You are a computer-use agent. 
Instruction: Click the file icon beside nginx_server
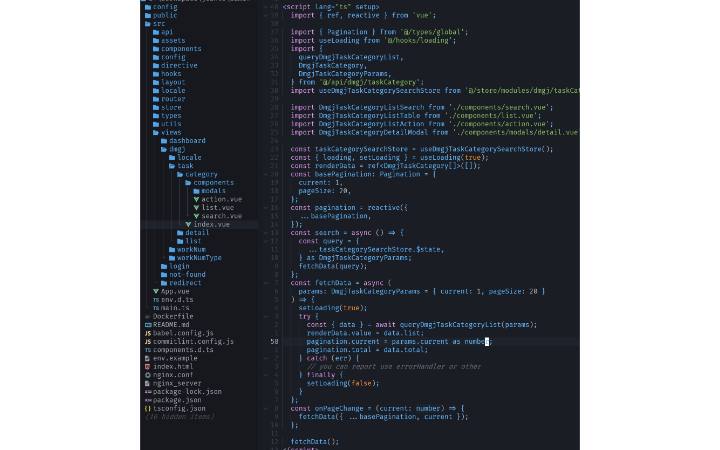point(148,383)
